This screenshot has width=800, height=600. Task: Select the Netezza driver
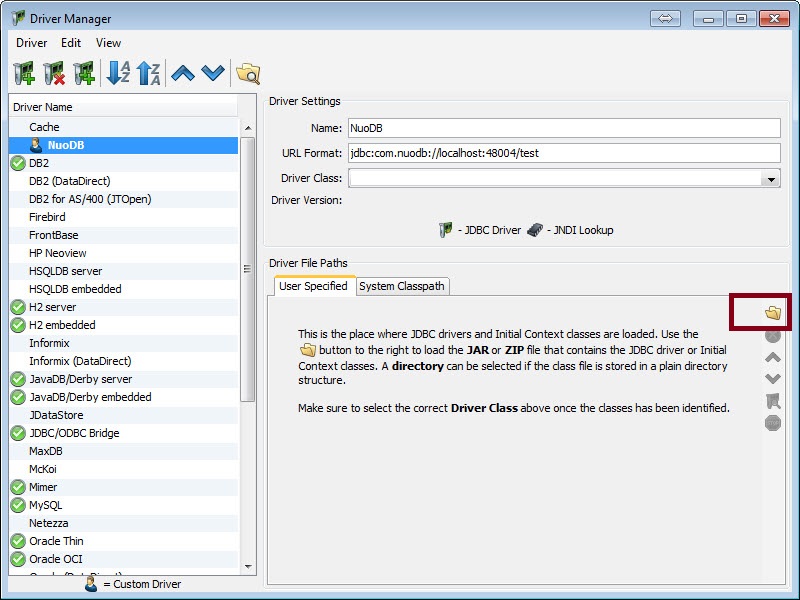pos(123,523)
